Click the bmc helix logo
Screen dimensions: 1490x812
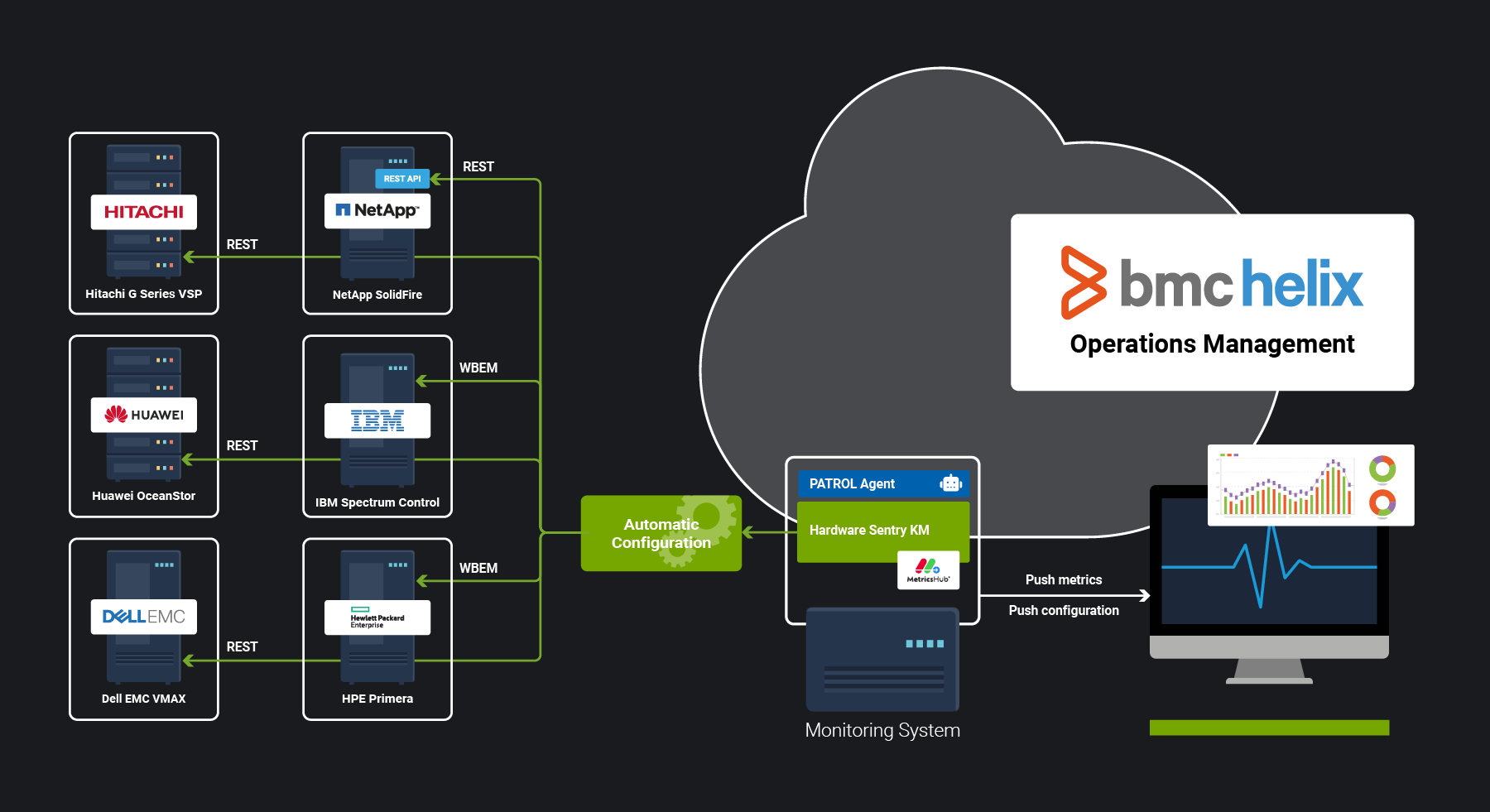point(1211,281)
